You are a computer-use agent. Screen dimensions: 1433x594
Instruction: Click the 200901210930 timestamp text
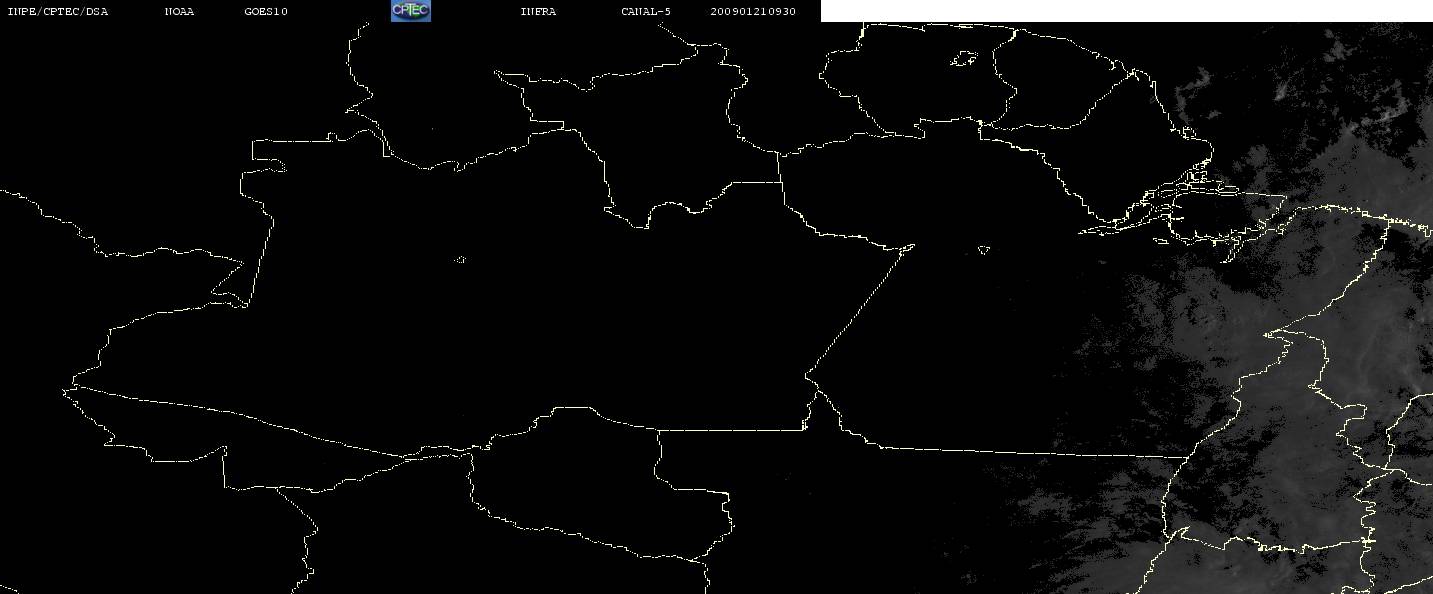coord(753,12)
